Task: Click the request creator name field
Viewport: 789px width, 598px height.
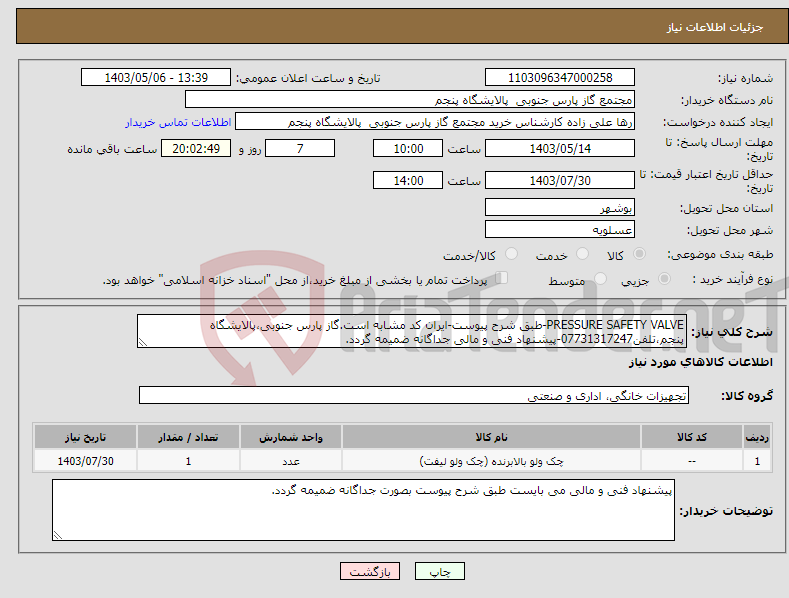Action: coord(435,122)
